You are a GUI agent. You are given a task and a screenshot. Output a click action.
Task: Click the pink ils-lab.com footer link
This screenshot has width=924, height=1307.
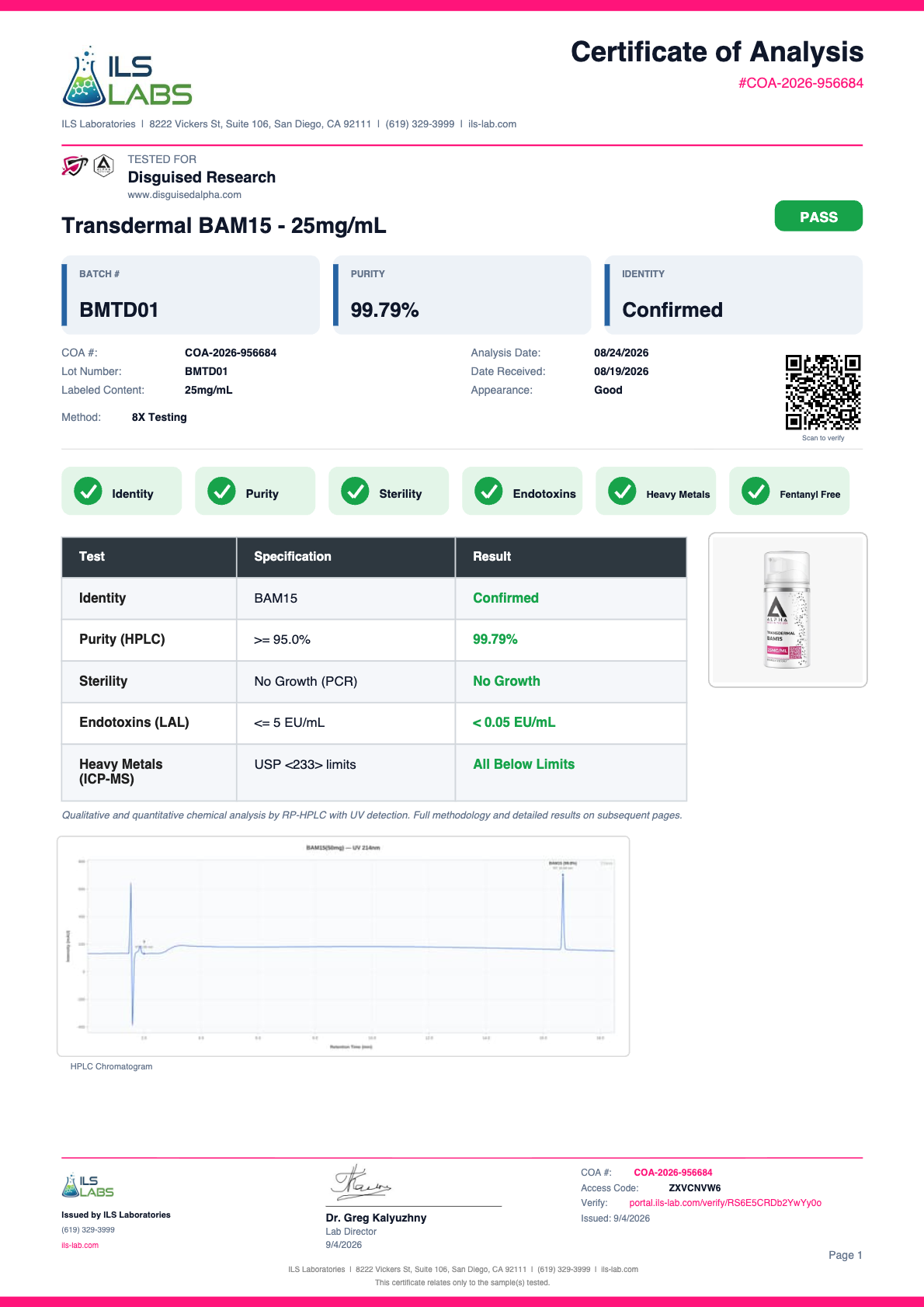tap(80, 1245)
